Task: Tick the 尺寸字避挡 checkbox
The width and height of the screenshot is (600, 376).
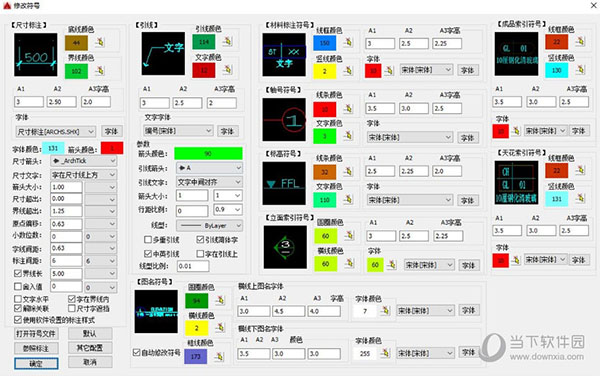Action: point(72,308)
